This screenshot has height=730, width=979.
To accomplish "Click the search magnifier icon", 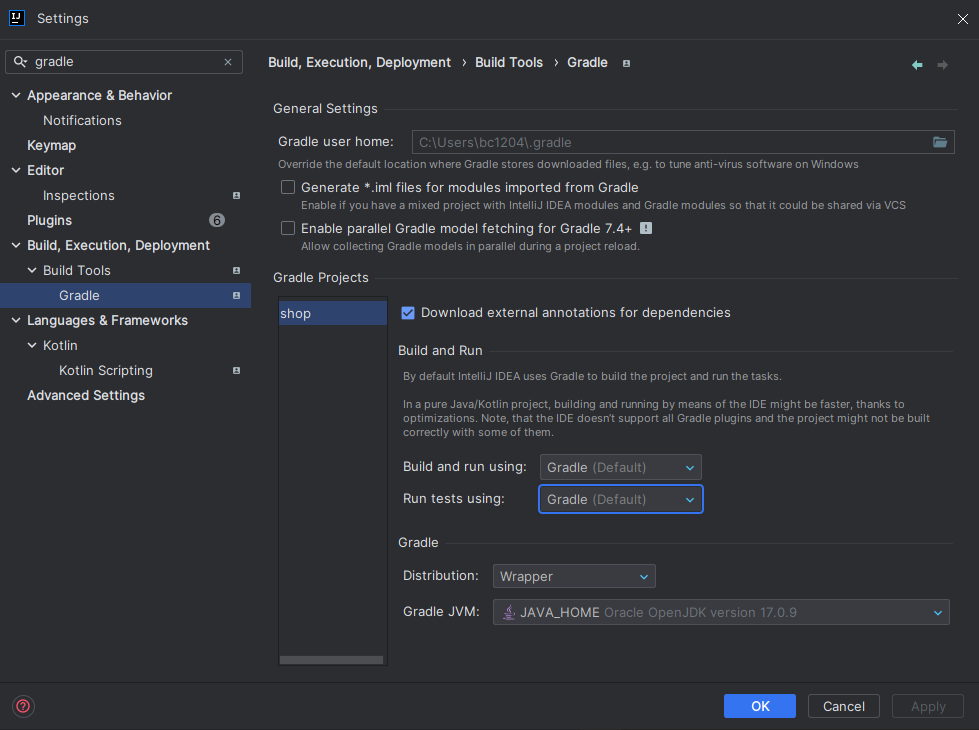I will tap(20, 61).
